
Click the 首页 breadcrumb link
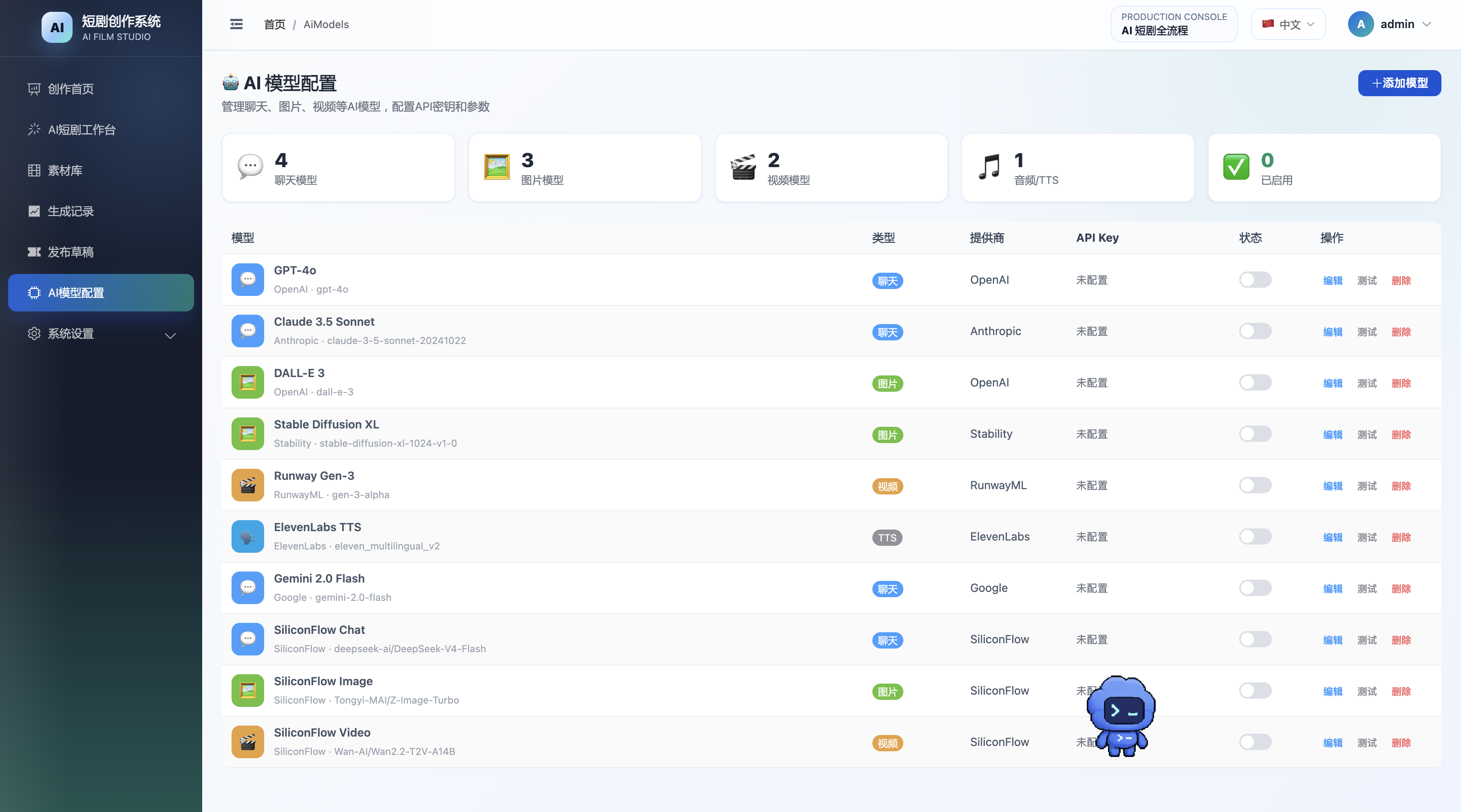point(274,24)
